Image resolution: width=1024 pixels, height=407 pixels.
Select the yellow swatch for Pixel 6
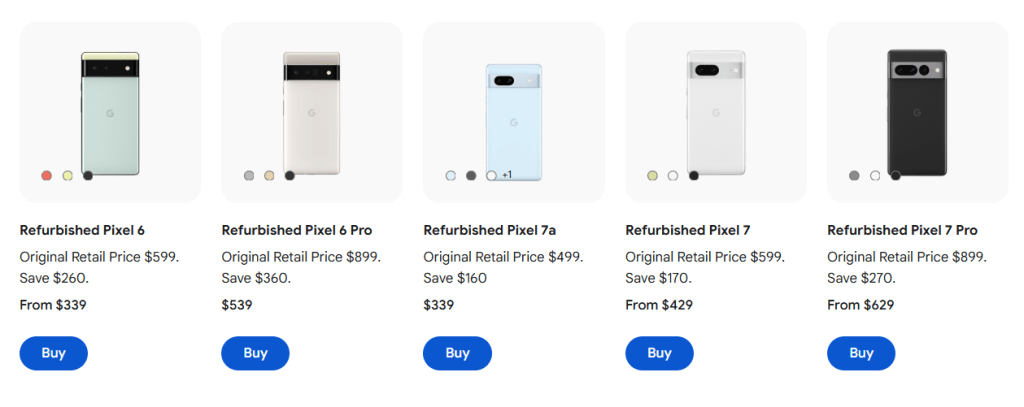tap(67, 176)
